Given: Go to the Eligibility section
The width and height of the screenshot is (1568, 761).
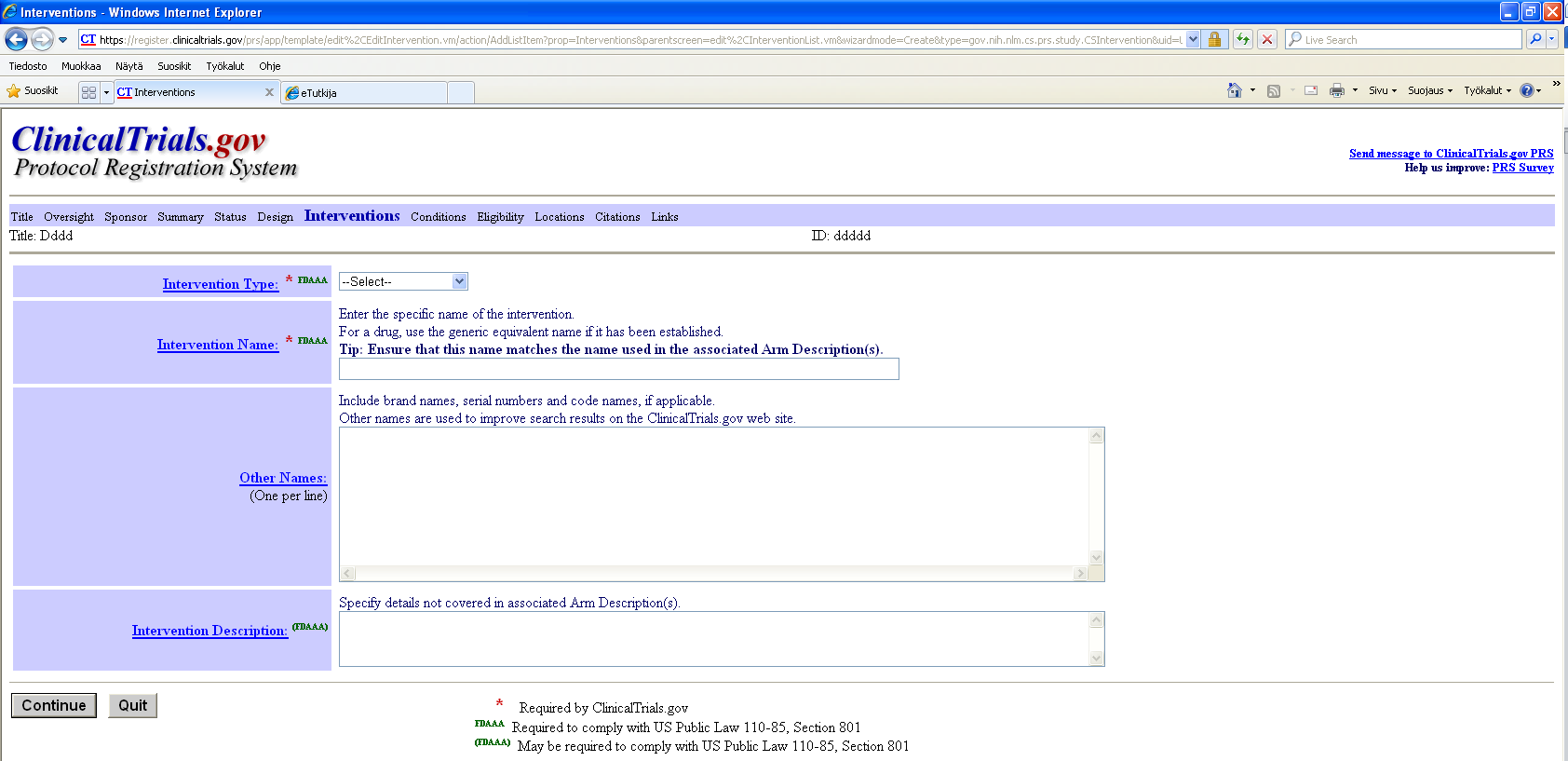Looking at the screenshot, I should tap(500, 217).
